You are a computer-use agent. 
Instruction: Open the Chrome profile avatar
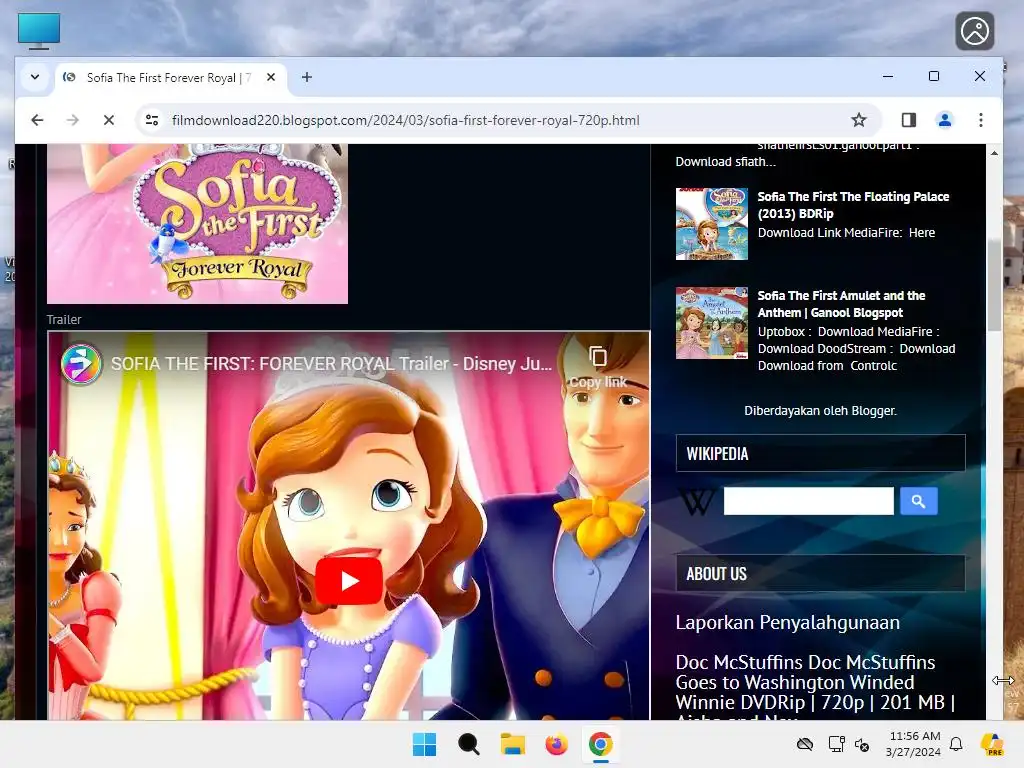(944, 120)
